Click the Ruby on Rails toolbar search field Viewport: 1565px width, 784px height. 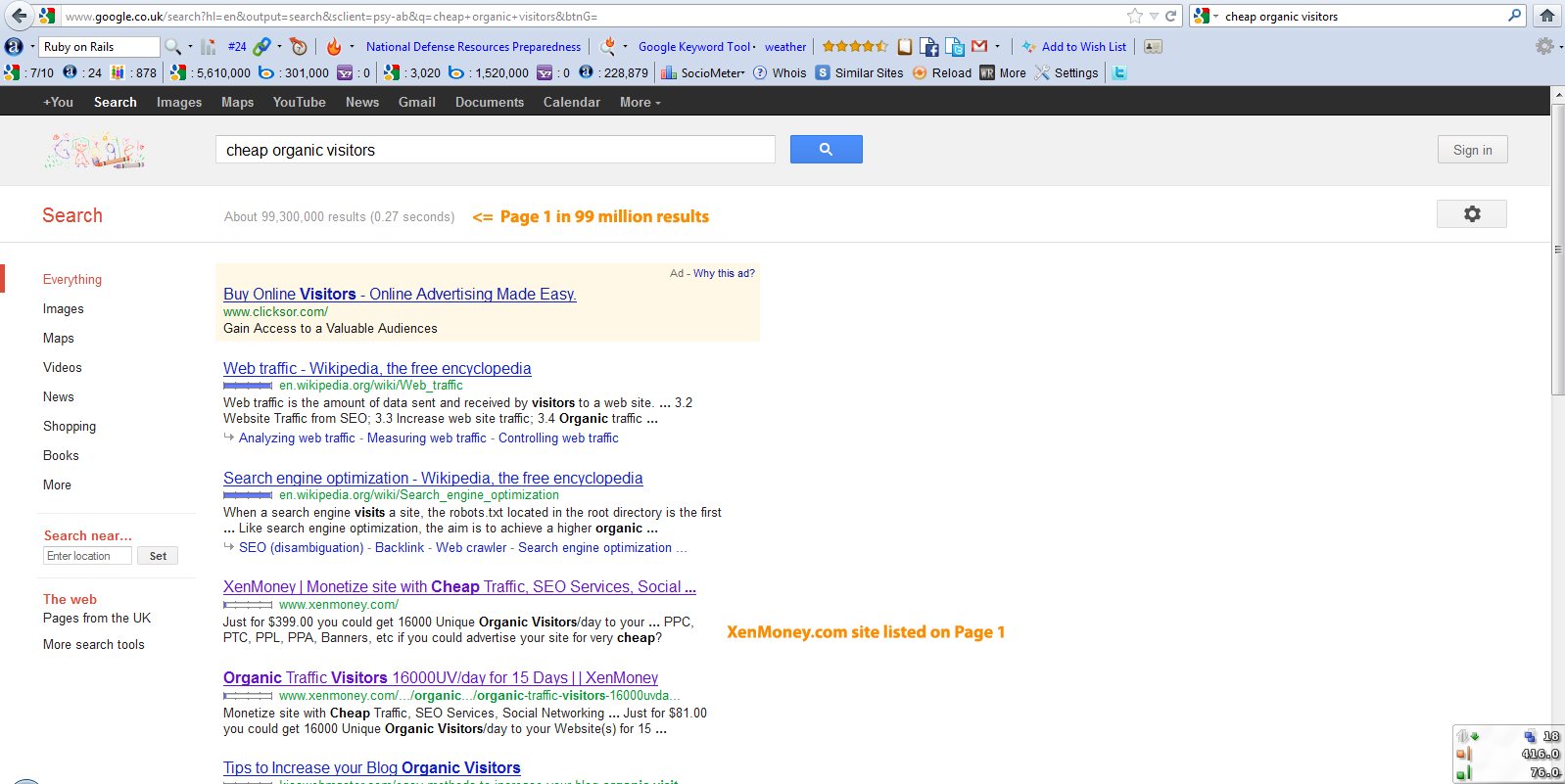tap(99, 46)
